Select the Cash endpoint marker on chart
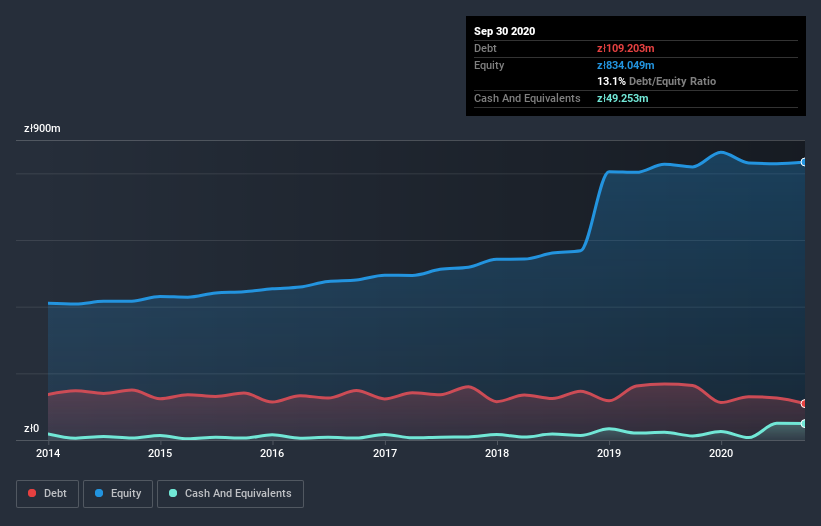The width and height of the screenshot is (821, 526). point(804,423)
